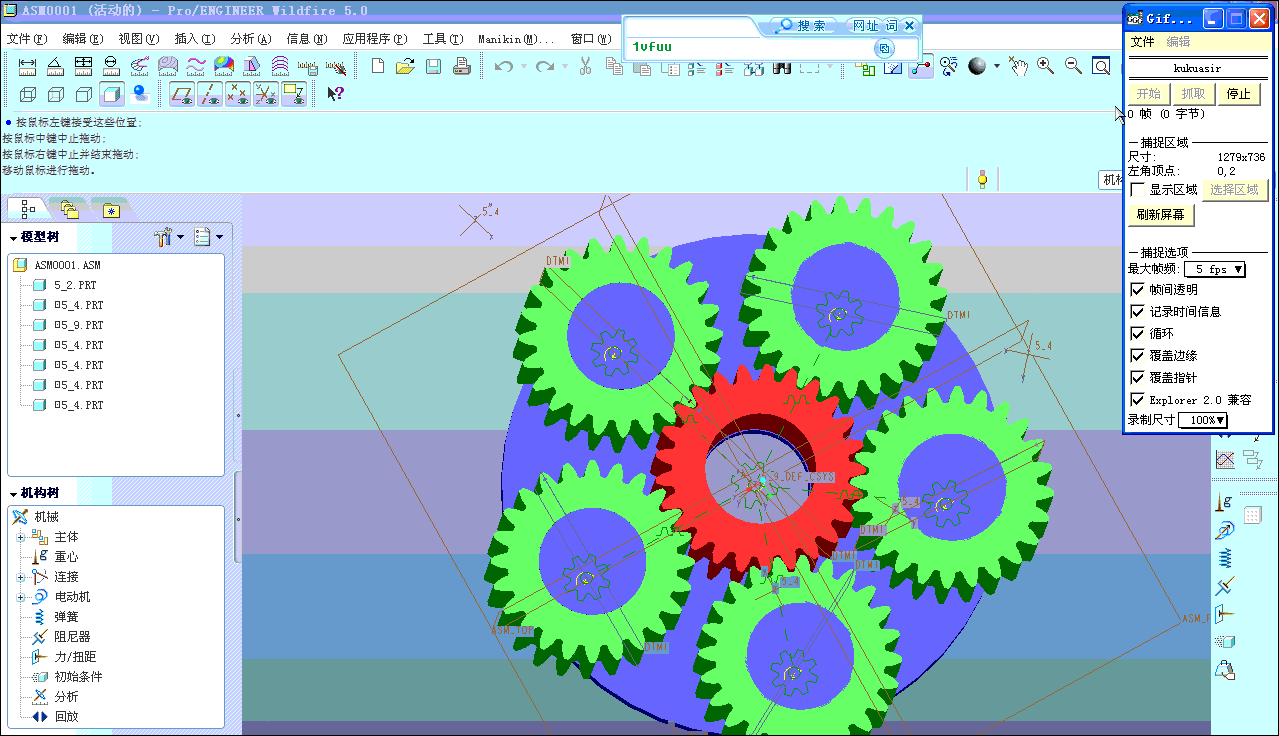Screen dimensions: 1279x736
Task: Select 回放 in the mechanism tree
Action: pyautogui.click(x=66, y=716)
